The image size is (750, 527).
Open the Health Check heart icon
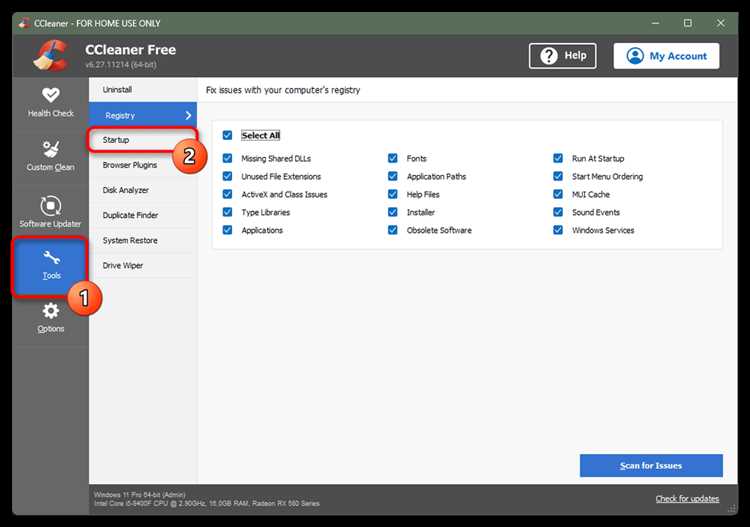pyautogui.click(x=50, y=95)
